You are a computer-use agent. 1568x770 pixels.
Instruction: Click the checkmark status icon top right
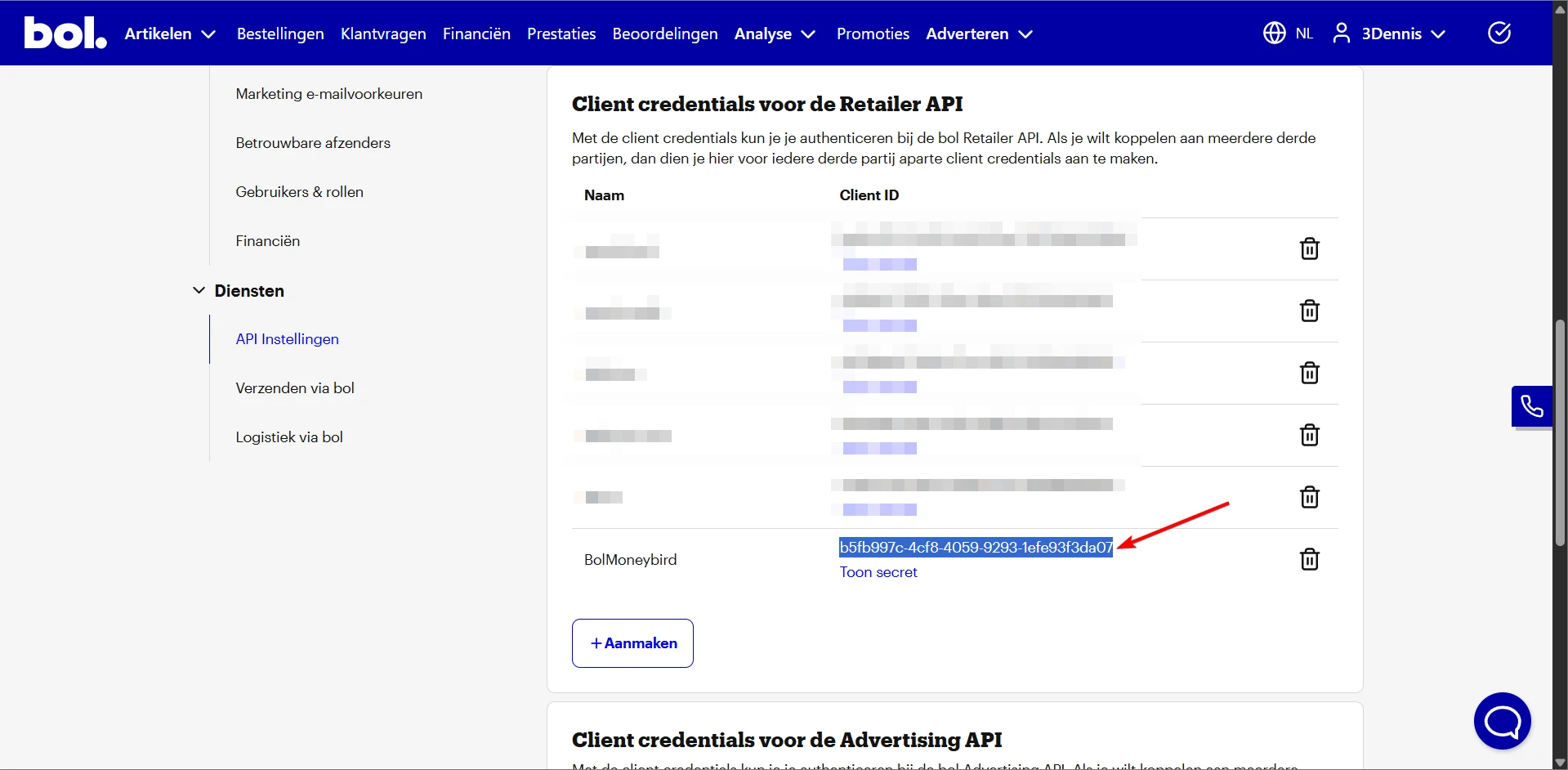click(1499, 33)
